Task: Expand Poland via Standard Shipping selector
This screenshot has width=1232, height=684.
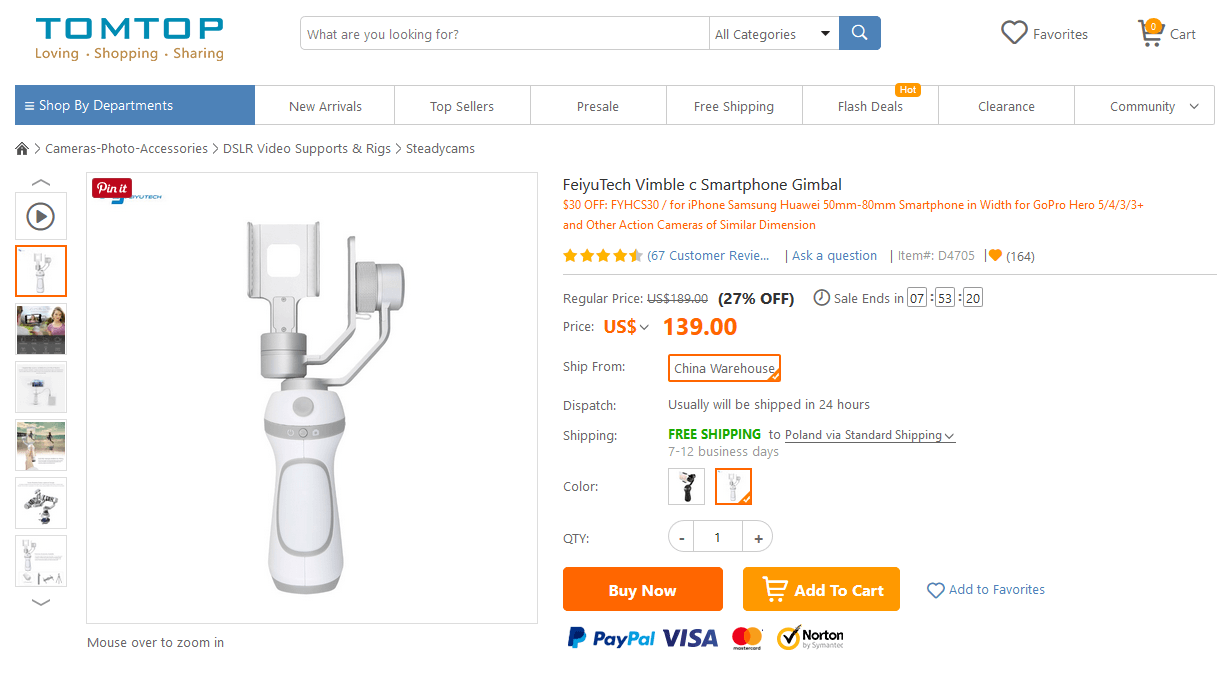Action: [870, 435]
